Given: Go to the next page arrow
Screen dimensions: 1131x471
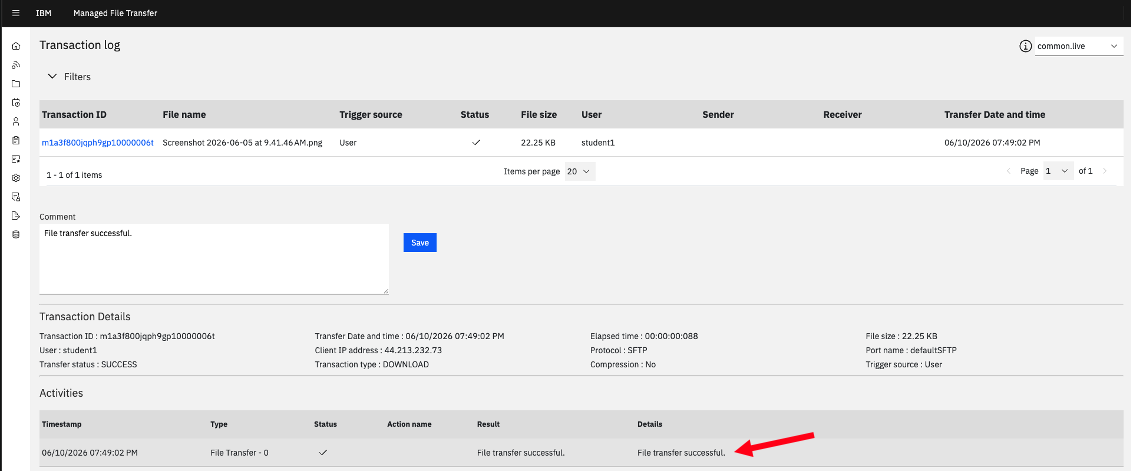Looking at the screenshot, I should (1104, 172).
